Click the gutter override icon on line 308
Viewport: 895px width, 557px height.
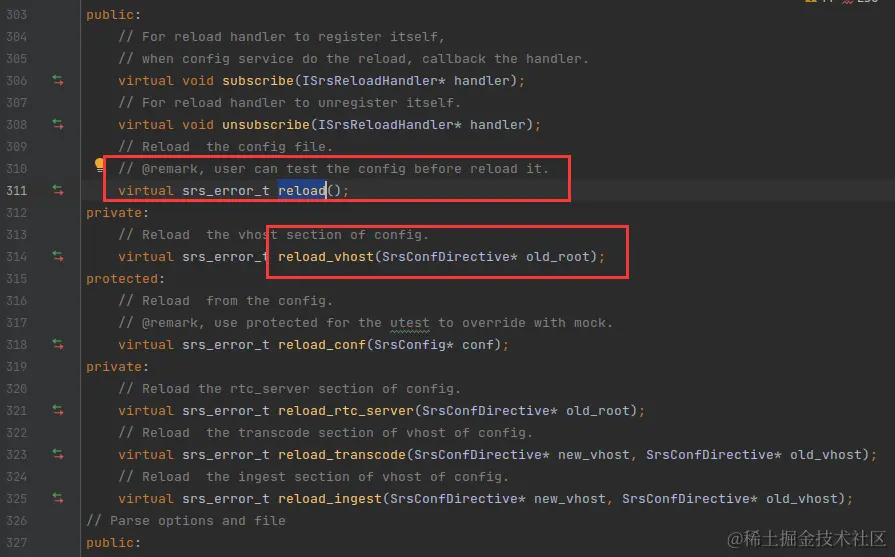pos(58,124)
